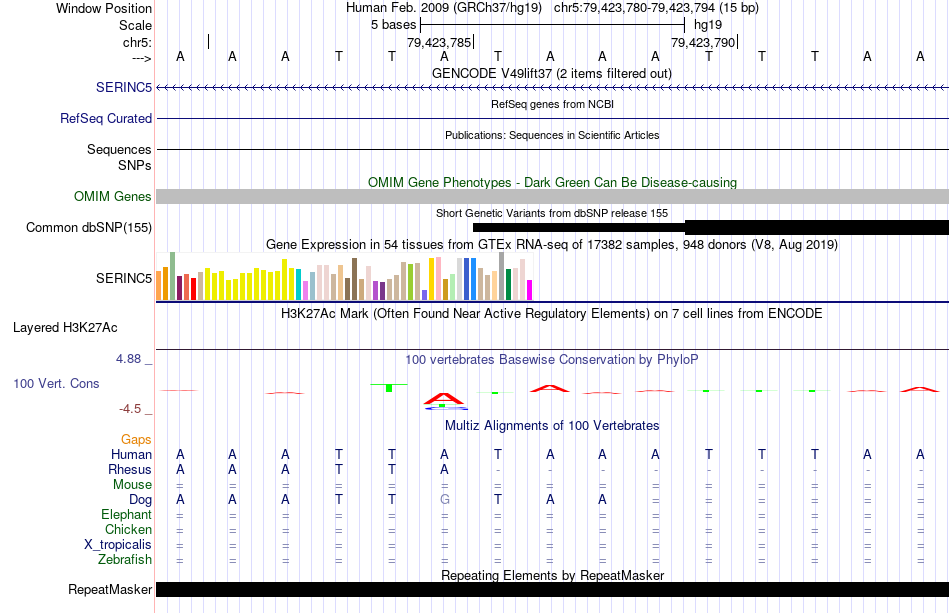Click the SERINC5 label beside the GTEx bars

tap(124, 278)
